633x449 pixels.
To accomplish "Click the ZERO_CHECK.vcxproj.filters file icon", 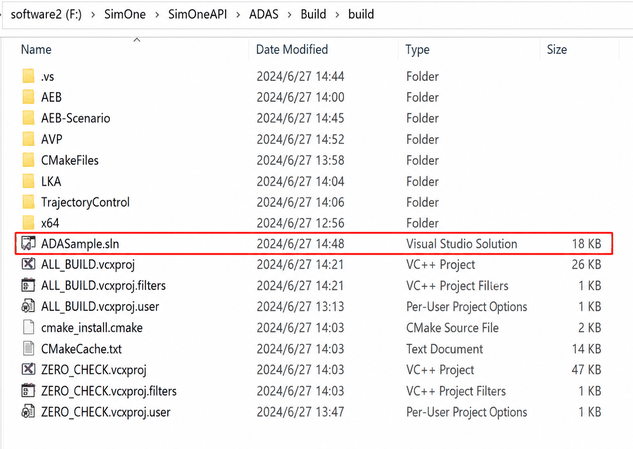I will coord(28,390).
